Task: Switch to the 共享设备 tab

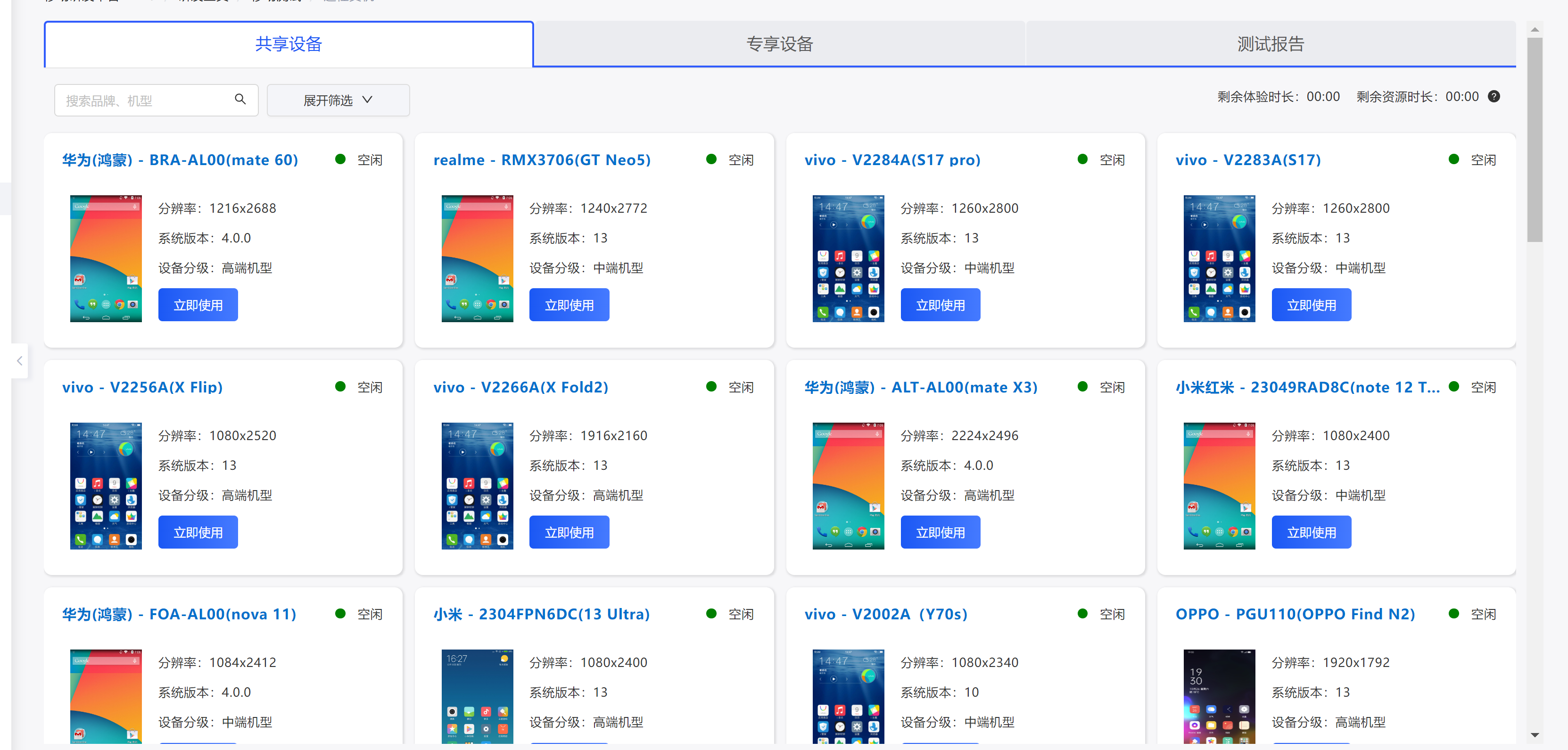Action: click(289, 44)
